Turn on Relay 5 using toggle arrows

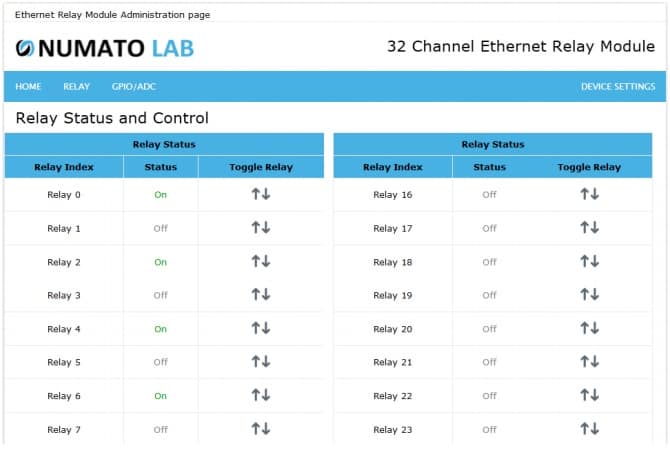(261, 362)
